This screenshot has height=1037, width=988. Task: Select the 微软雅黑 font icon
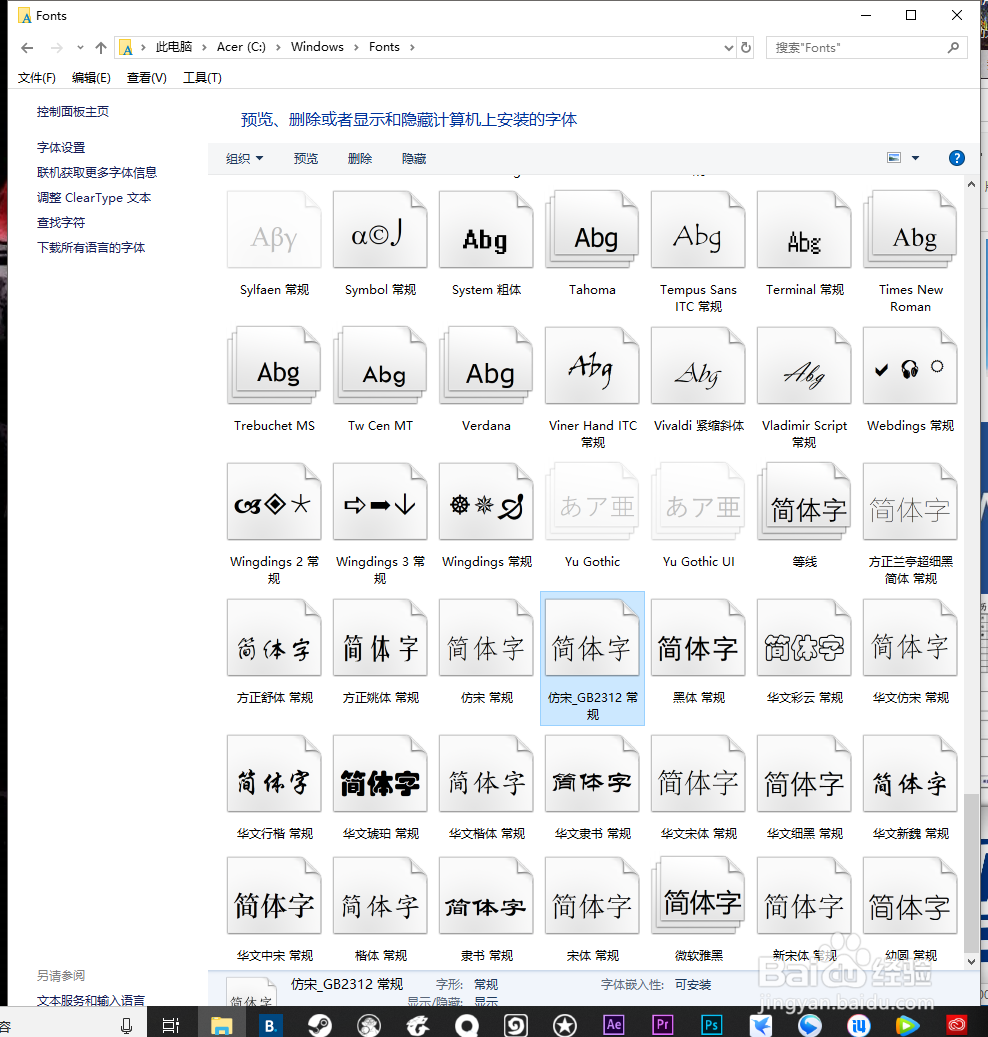click(698, 895)
